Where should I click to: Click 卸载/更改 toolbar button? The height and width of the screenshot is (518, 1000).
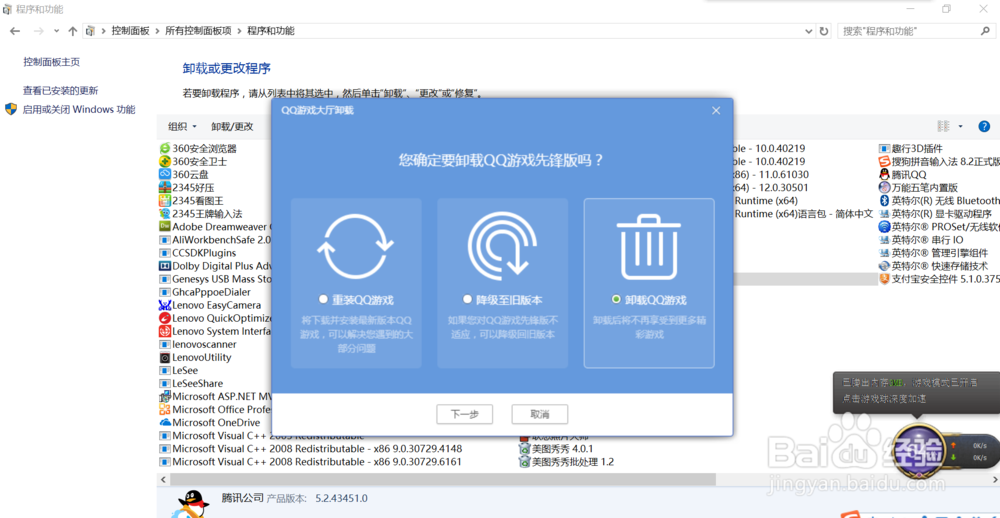pyautogui.click(x=232, y=126)
